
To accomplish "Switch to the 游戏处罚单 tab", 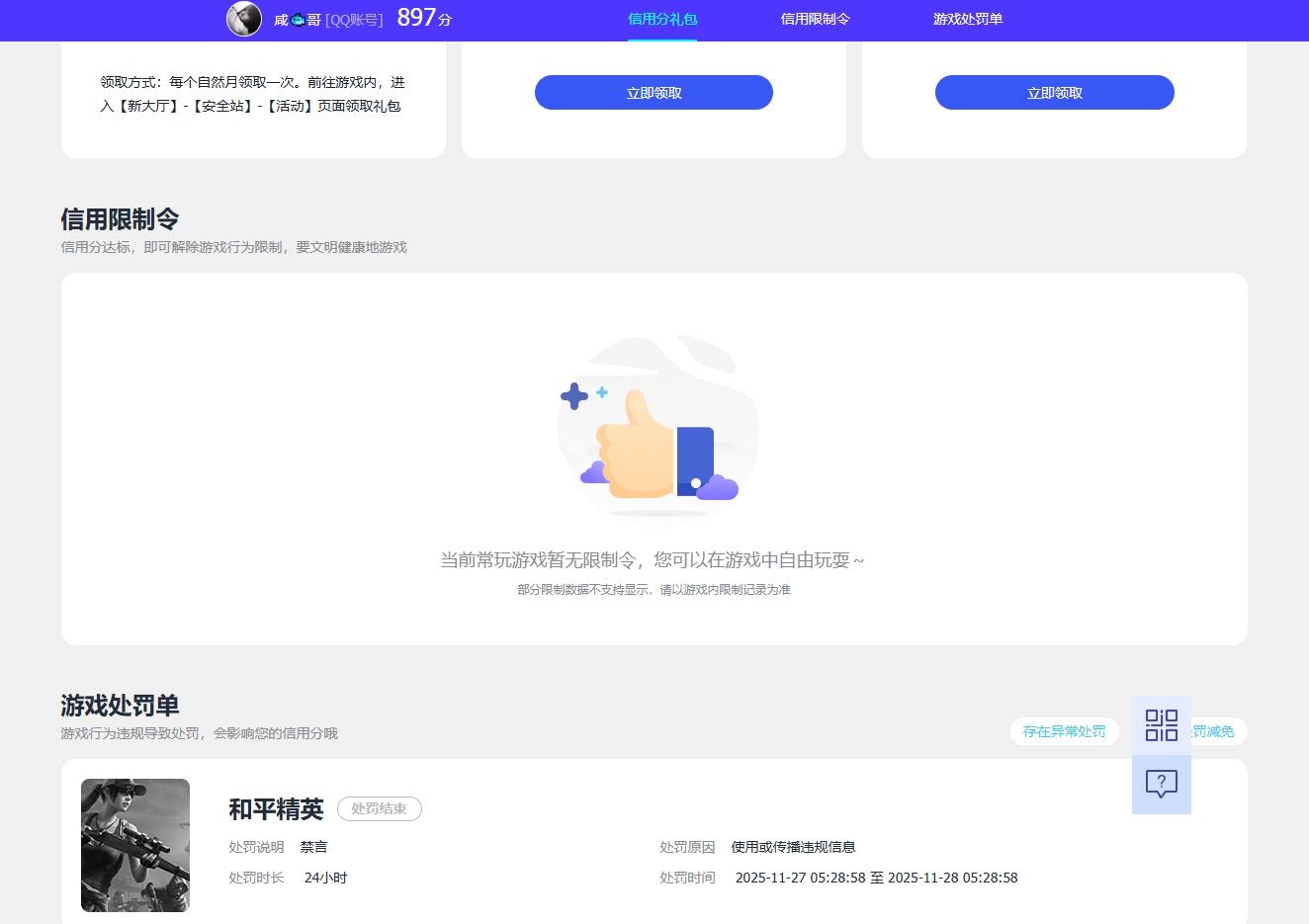I will point(968,19).
